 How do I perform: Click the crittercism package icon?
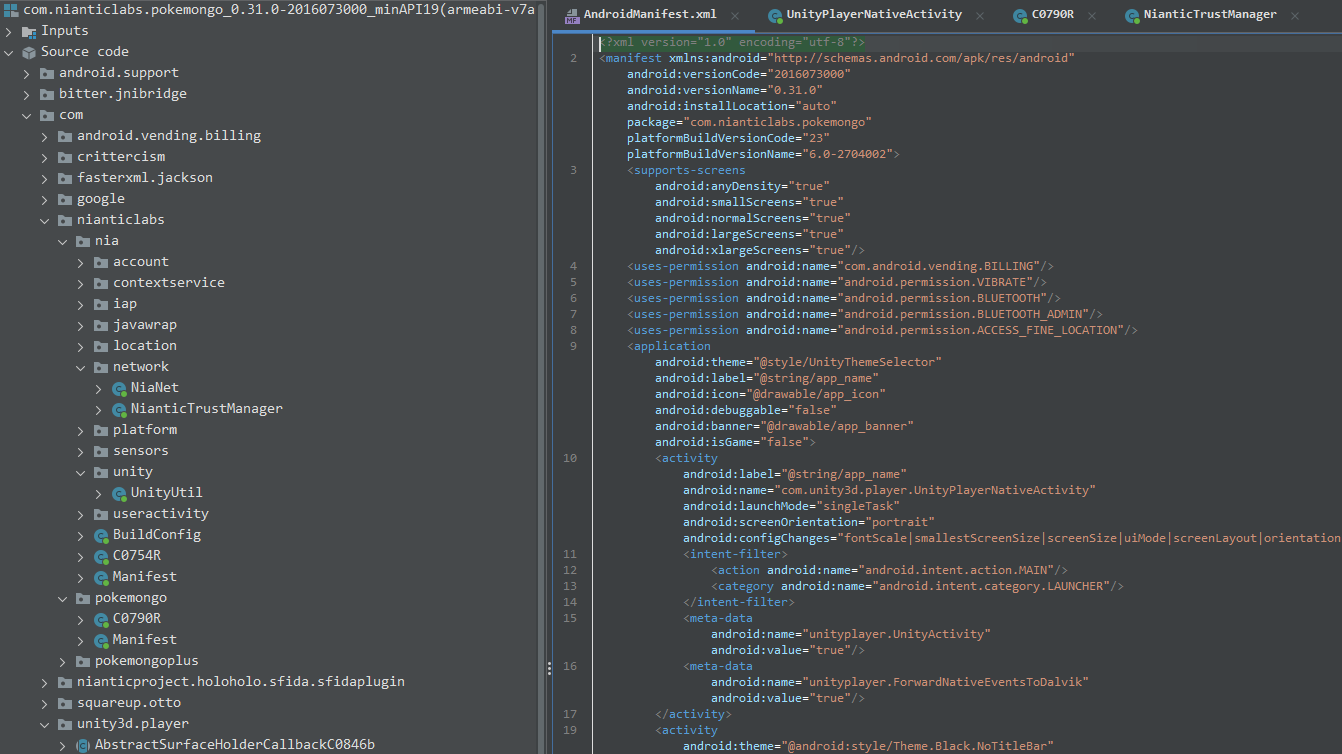(x=65, y=157)
